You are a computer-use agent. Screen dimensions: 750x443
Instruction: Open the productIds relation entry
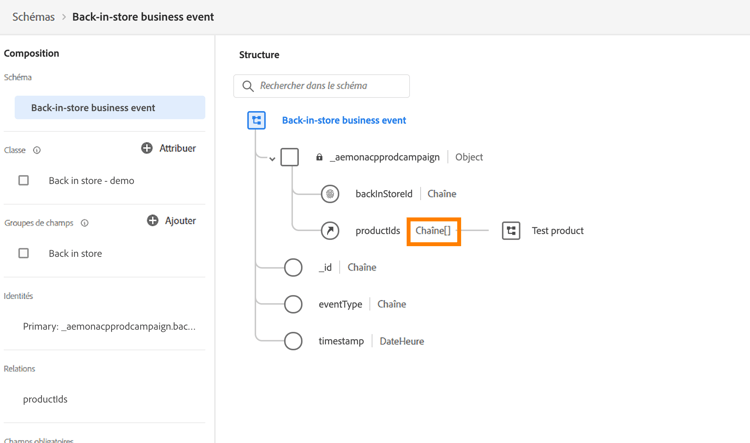[45, 399]
